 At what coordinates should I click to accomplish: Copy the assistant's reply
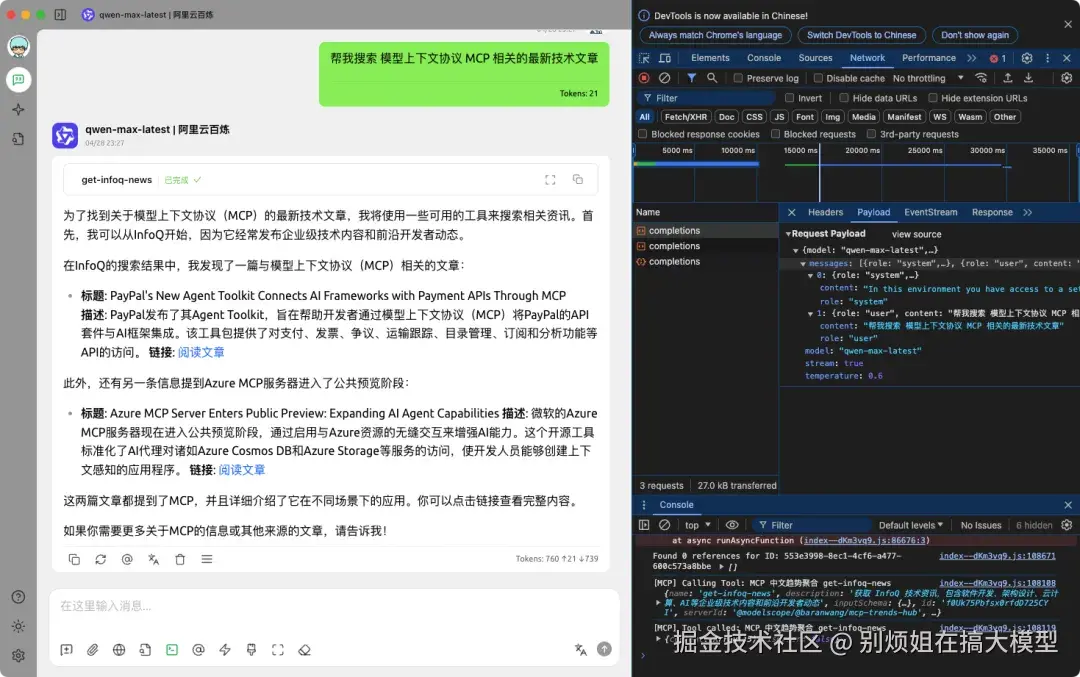(x=75, y=559)
